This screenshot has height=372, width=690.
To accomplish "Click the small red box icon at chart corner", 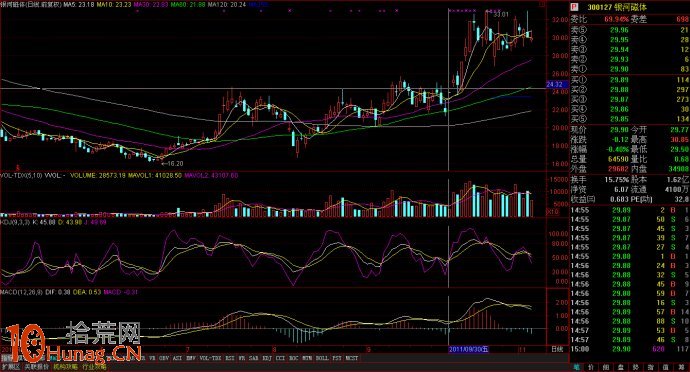I will coord(542,4).
